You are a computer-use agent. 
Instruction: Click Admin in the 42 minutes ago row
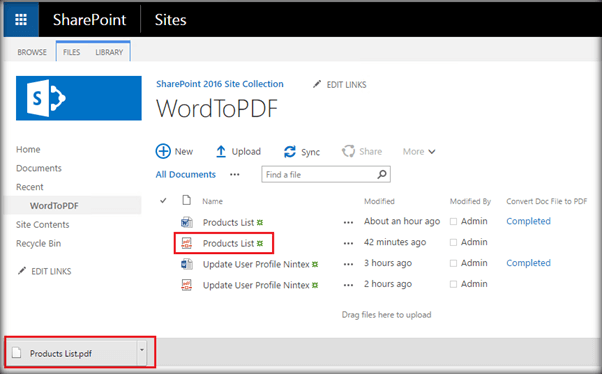[x=474, y=242]
